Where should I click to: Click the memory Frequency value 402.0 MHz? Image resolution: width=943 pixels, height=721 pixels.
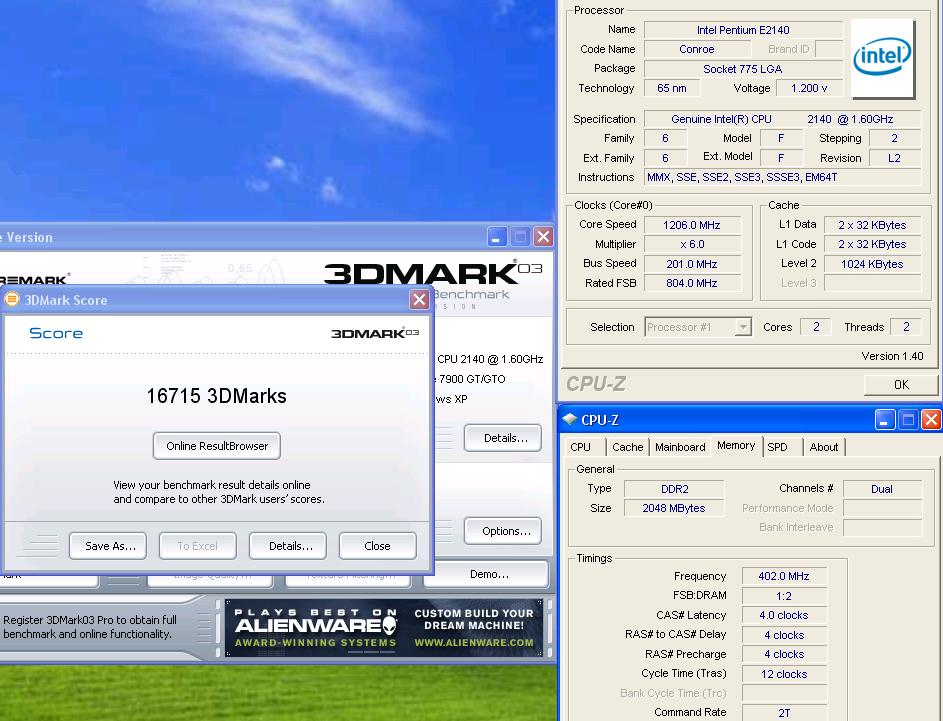(784, 576)
